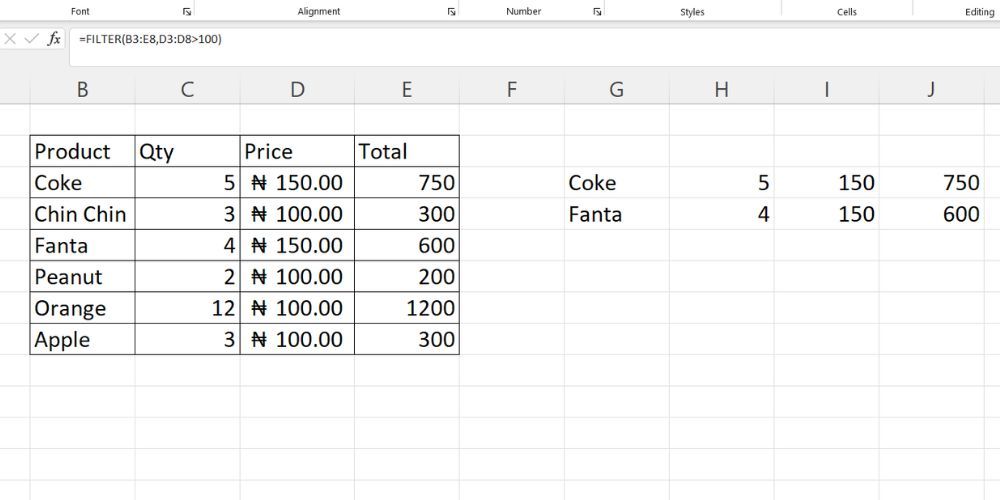Click the Enter checkmark formula icon
Screen dimensions: 1000x500
[x=31, y=39]
